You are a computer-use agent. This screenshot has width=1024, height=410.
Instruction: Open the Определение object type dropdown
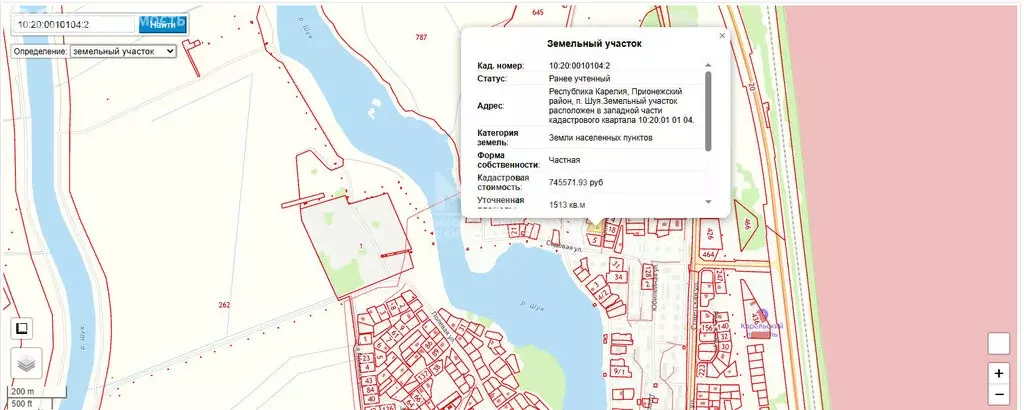click(x=122, y=50)
